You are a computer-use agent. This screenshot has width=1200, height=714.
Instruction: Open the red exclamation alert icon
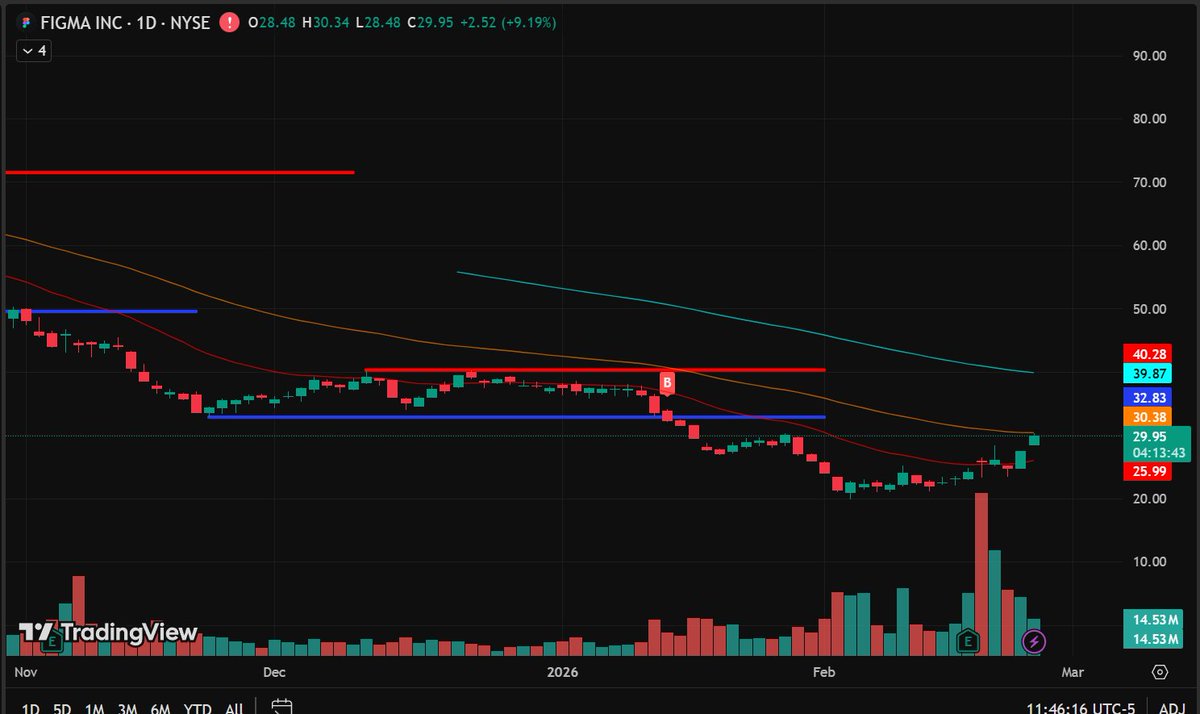pyautogui.click(x=231, y=20)
